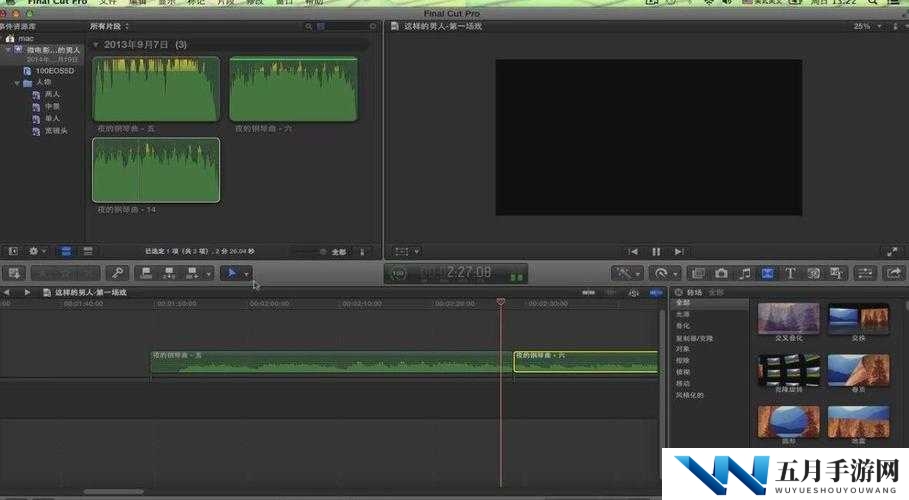The height and width of the screenshot is (500, 909).
Task: Append clip to storyline button
Action: tap(192, 273)
